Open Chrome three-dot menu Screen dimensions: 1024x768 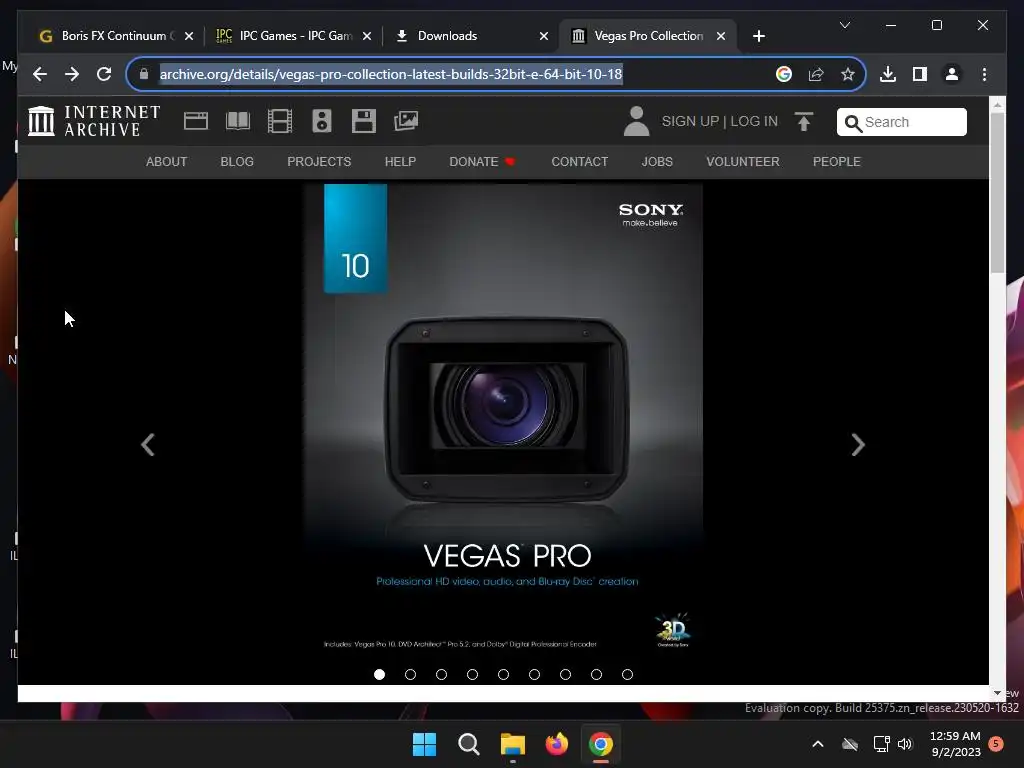pyautogui.click(x=984, y=74)
